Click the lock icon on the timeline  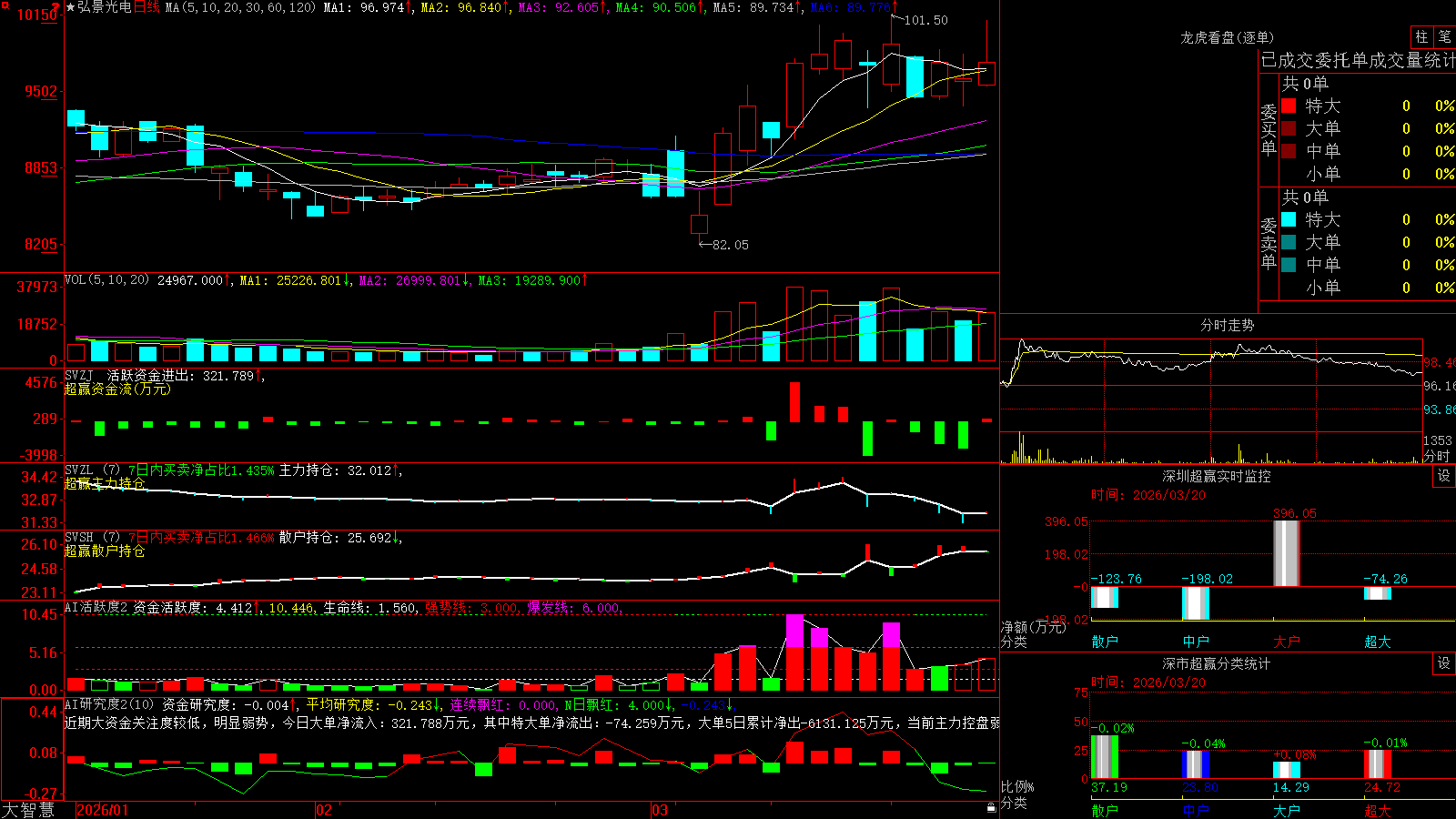pyautogui.click(x=991, y=808)
